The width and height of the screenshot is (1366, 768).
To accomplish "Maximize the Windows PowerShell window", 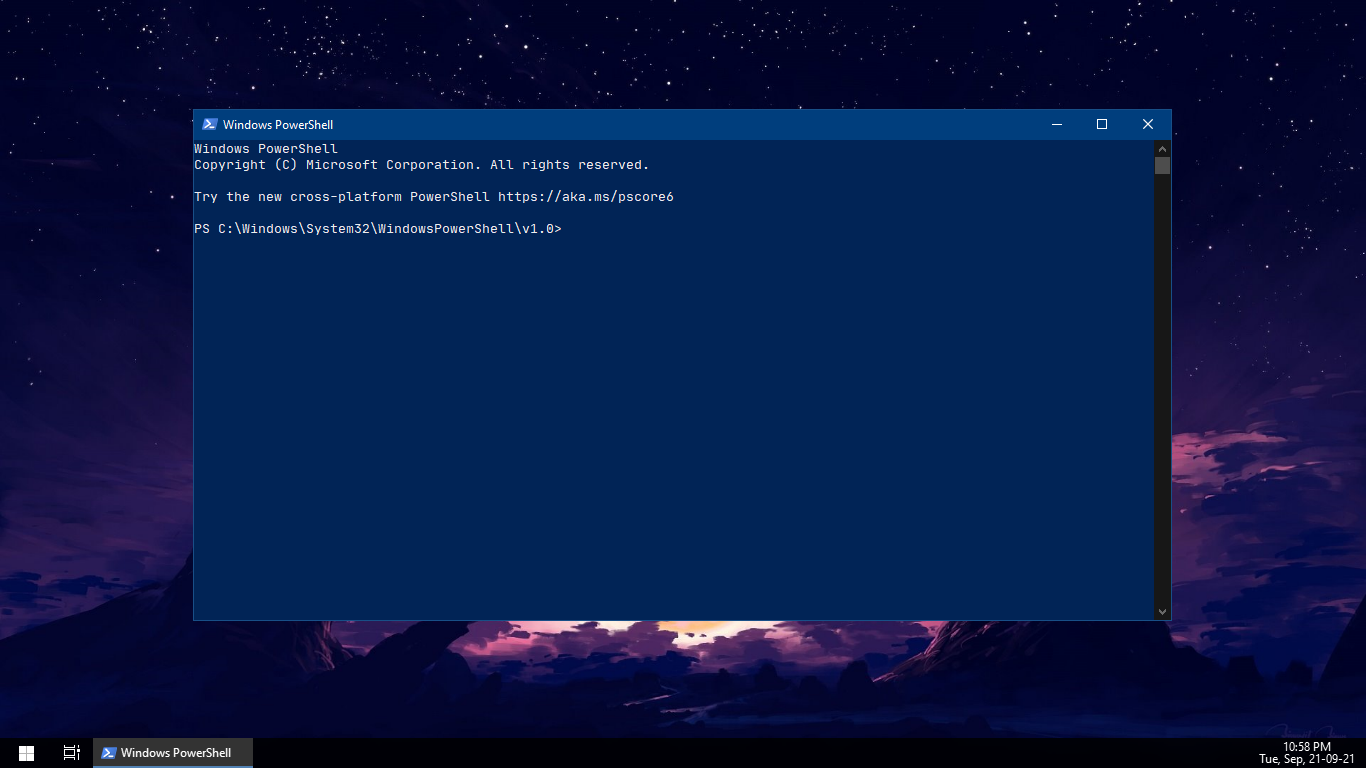I will [1102, 125].
